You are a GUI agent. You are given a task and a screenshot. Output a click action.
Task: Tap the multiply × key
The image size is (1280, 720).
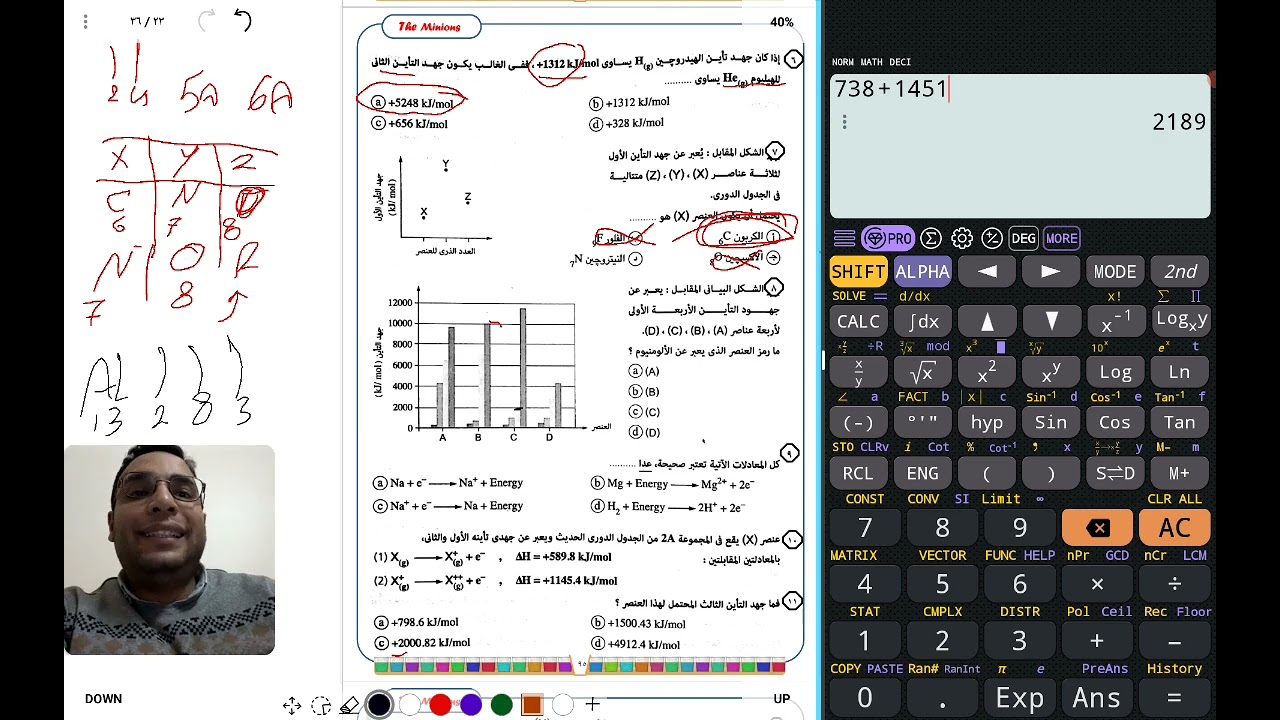1097,584
